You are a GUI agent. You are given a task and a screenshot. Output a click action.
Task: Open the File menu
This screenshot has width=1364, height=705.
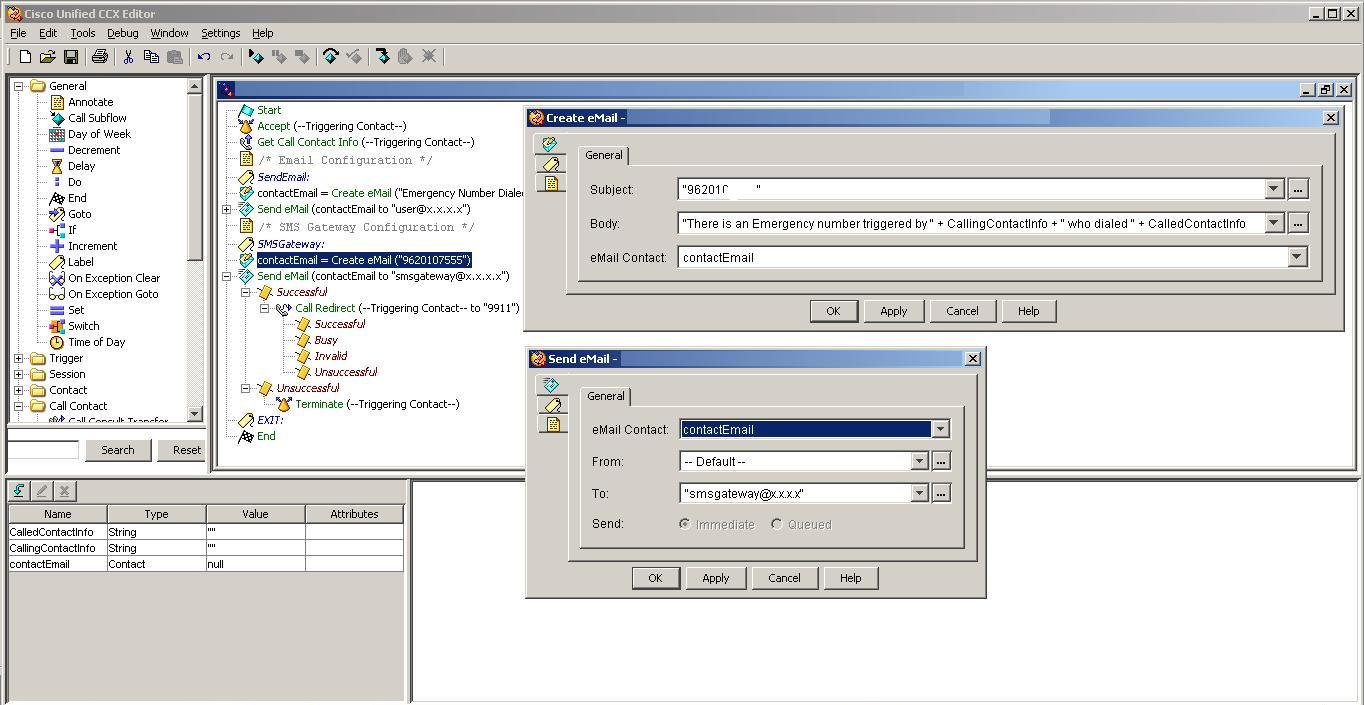click(18, 33)
